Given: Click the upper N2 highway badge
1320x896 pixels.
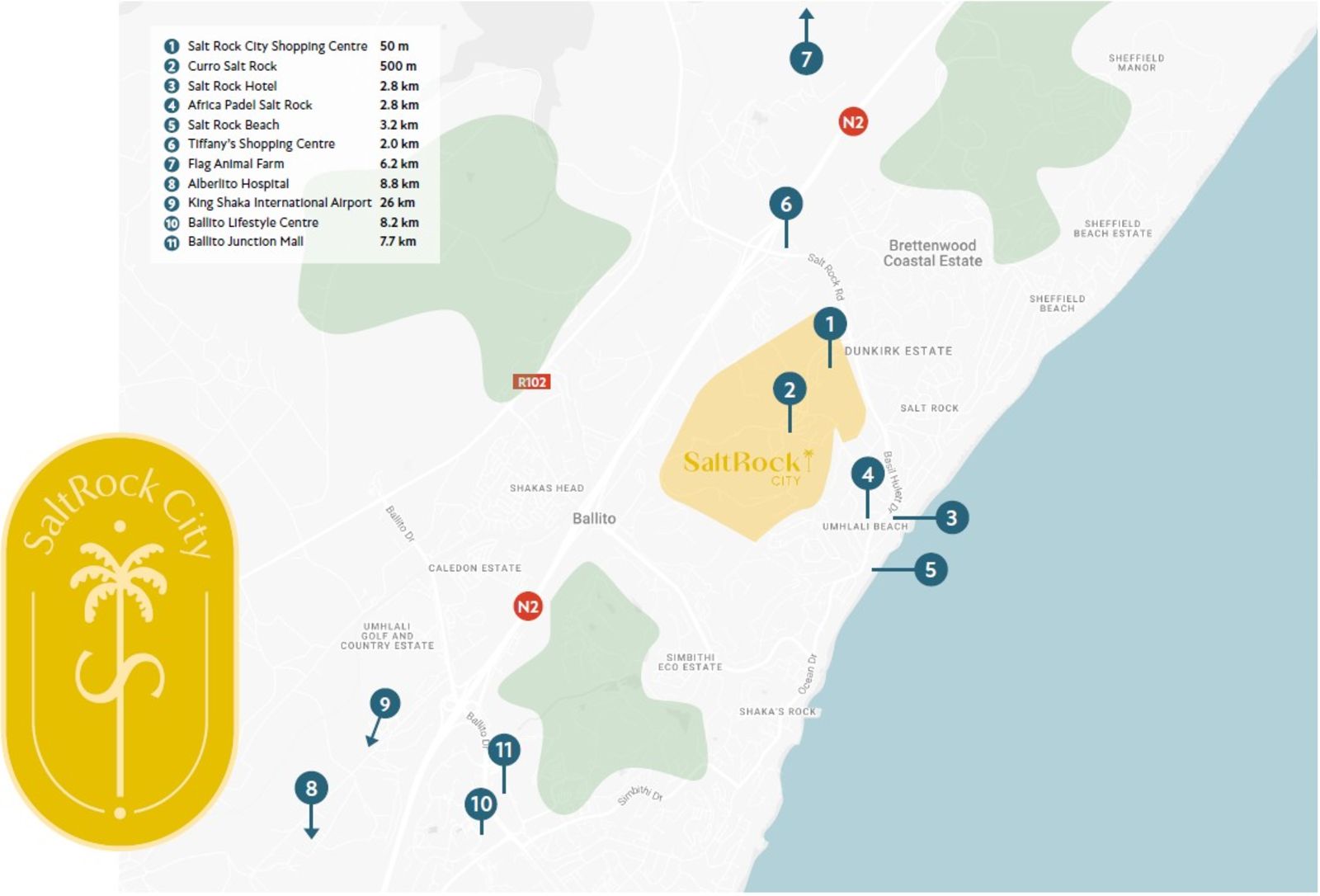Looking at the screenshot, I should pos(853,122).
